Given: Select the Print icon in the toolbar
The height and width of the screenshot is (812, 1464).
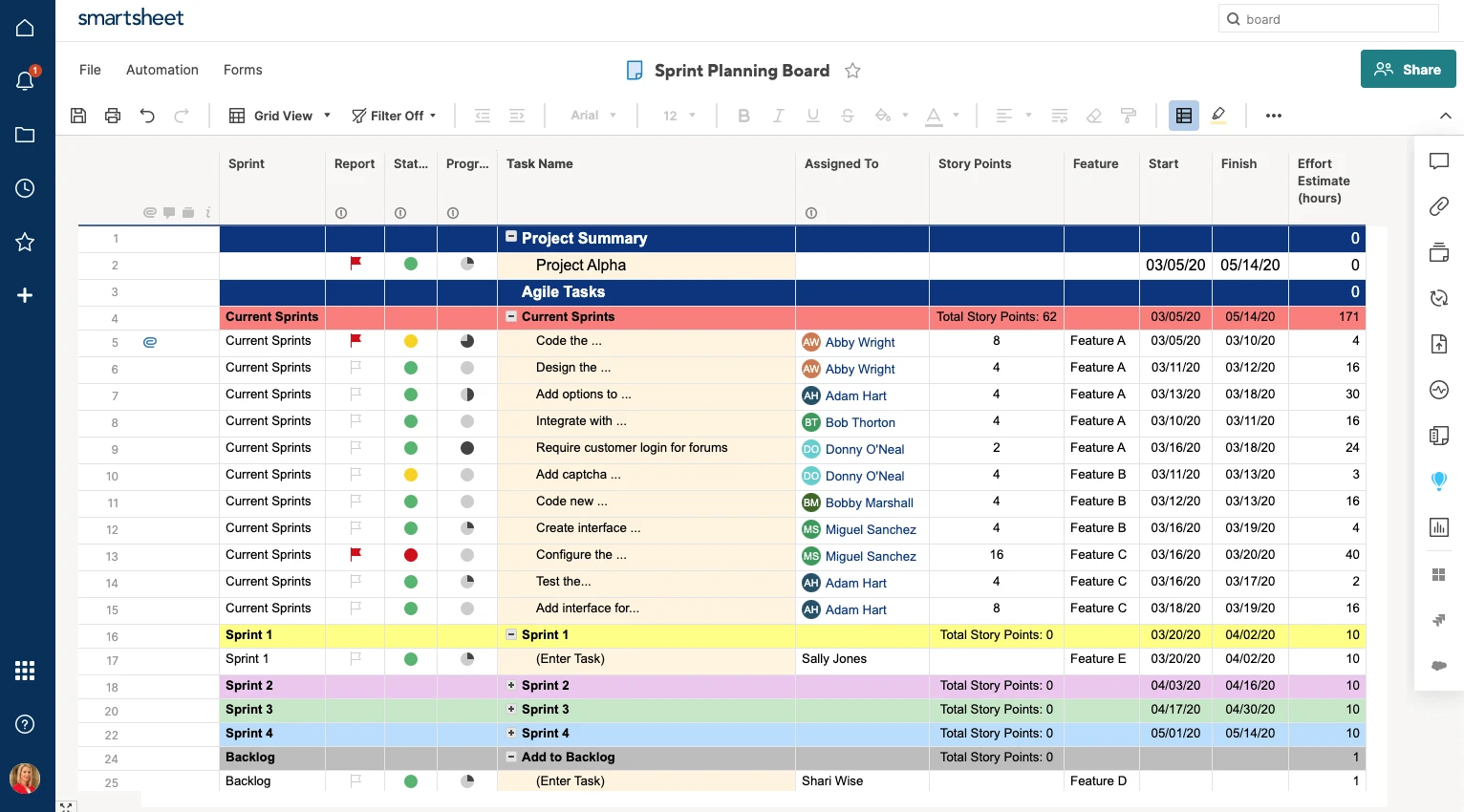Looking at the screenshot, I should pyautogui.click(x=112, y=115).
